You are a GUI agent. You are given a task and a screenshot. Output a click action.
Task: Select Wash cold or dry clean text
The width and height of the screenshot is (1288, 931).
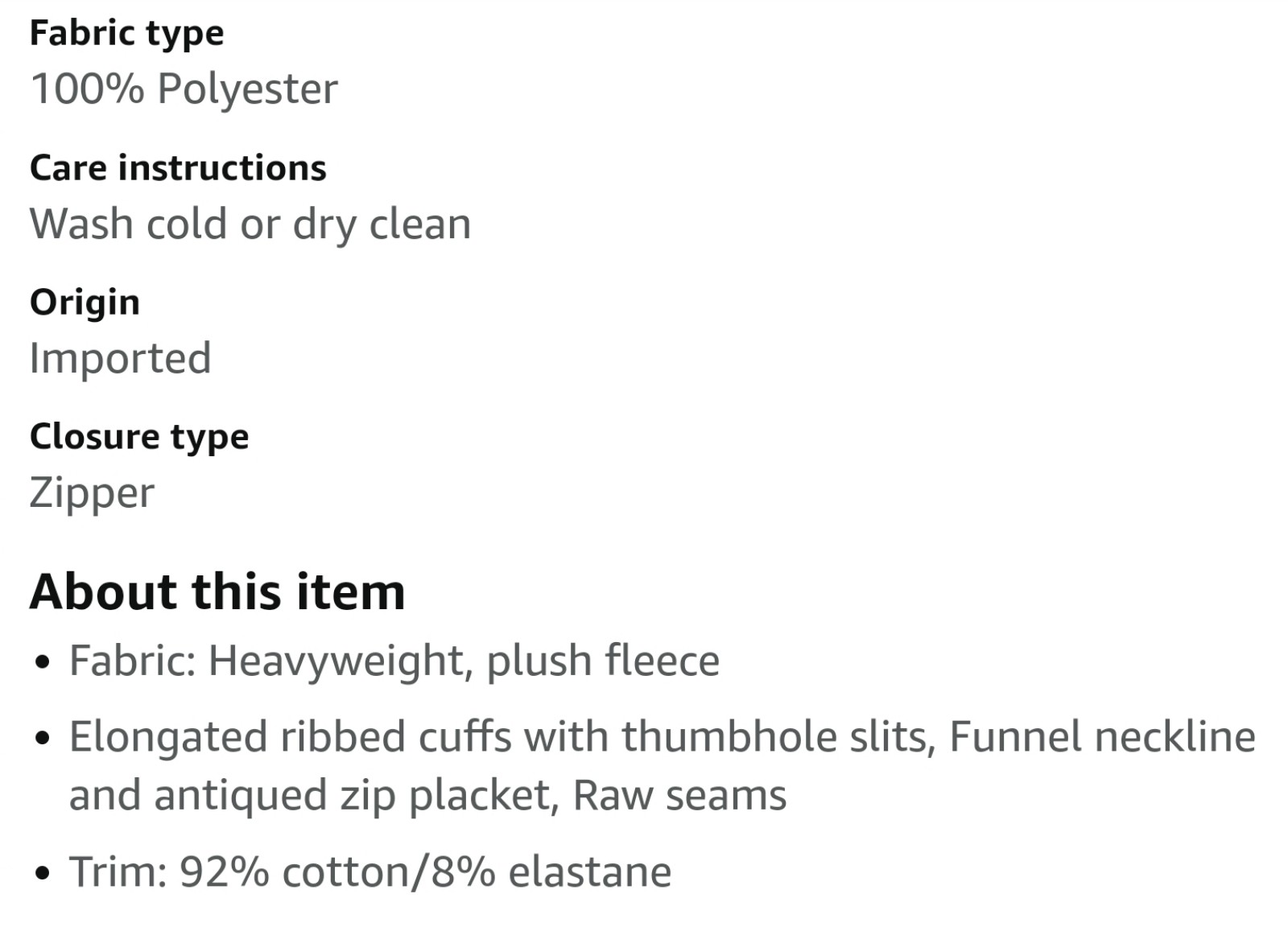point(250,224)
